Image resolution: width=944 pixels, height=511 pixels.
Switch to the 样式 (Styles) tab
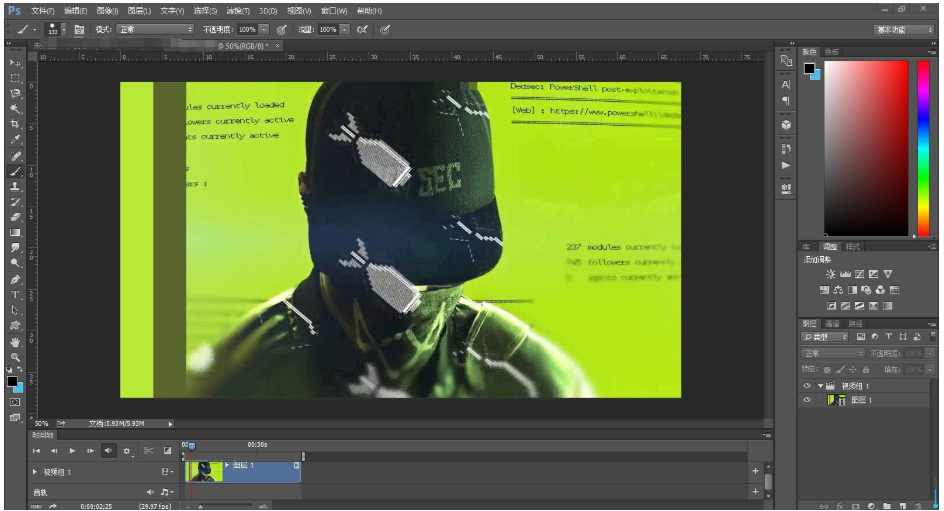853,246
